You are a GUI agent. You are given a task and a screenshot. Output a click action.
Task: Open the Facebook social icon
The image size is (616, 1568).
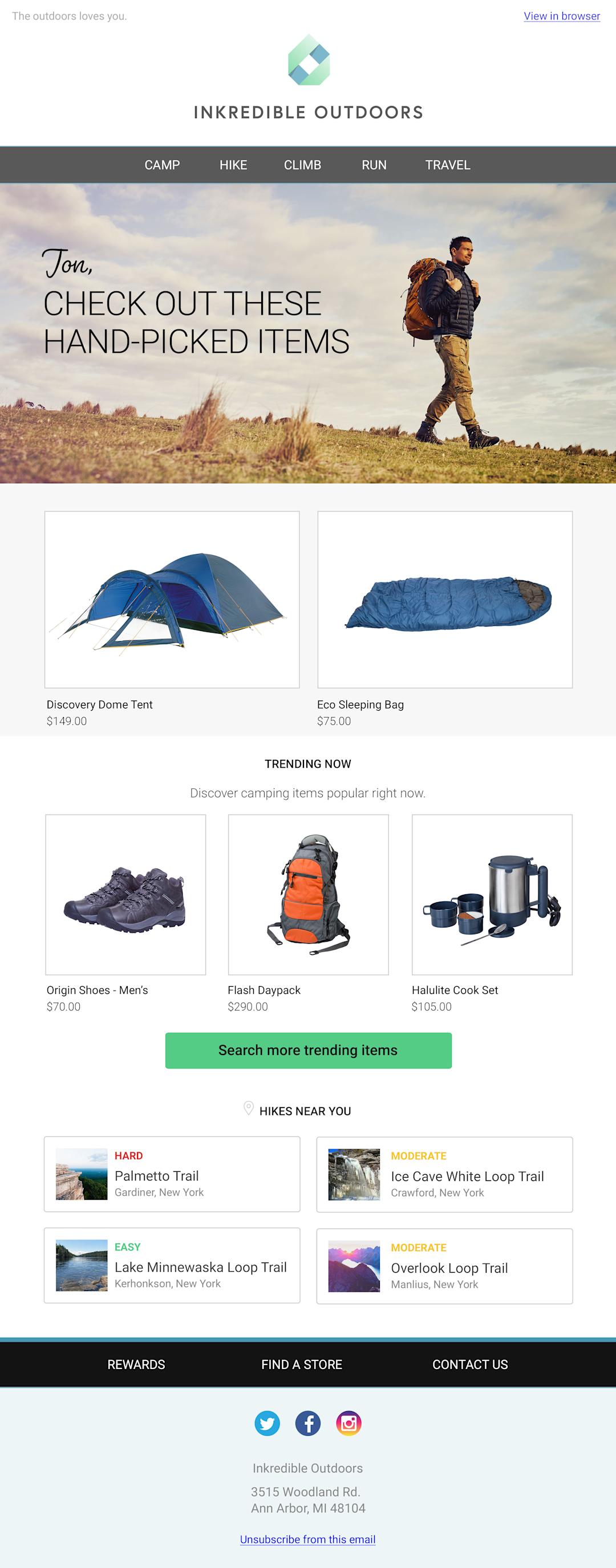click(x=307, y=1423)
